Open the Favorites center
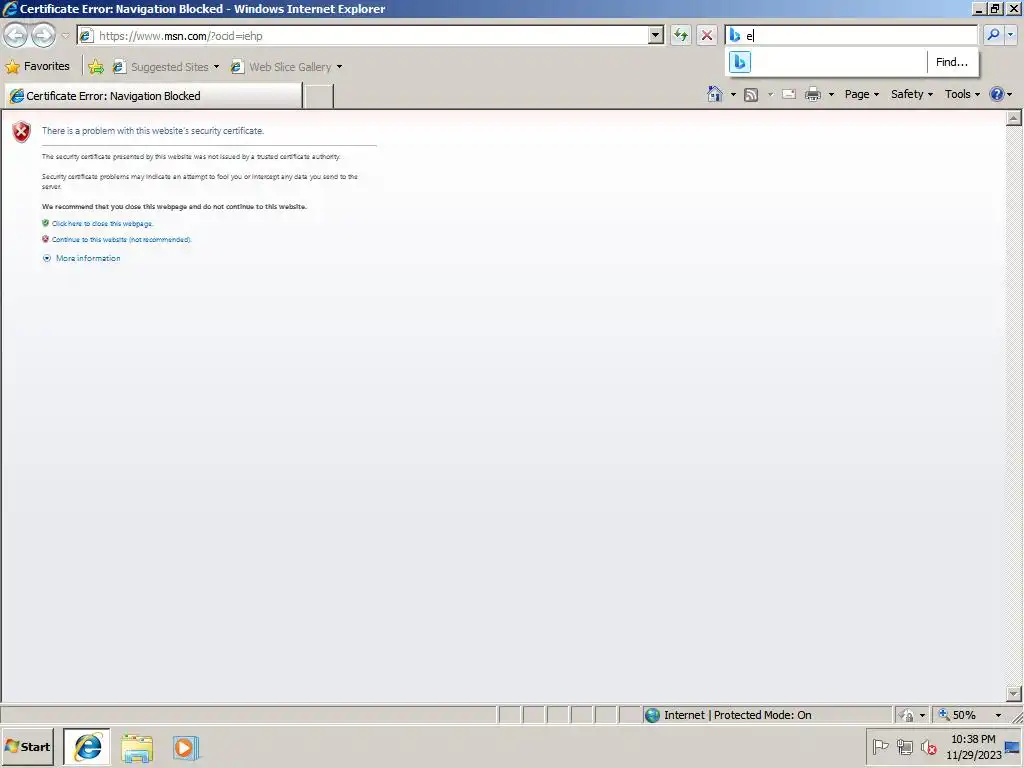This screenshot has height=768, width=1024. 38,66
